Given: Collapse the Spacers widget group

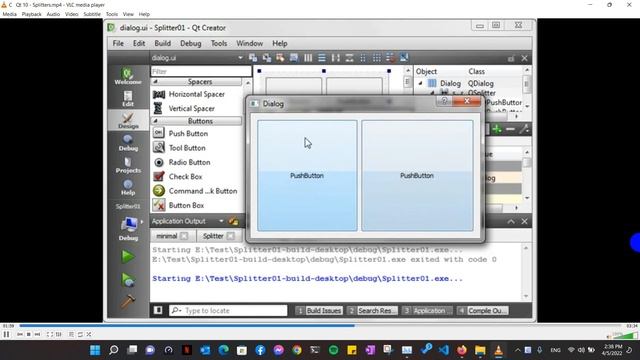Looking at the screenshot, I should pyautogui.click(x=156, y=82).
